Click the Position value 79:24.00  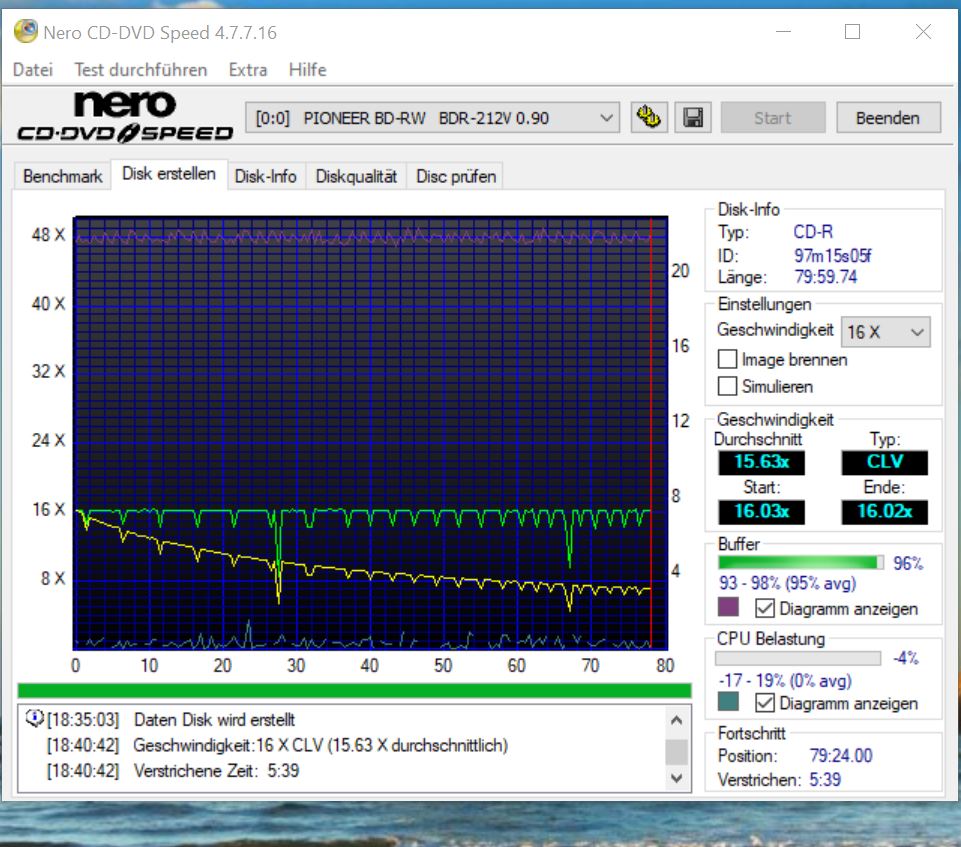pyautogui.click(x=841, y=756)
